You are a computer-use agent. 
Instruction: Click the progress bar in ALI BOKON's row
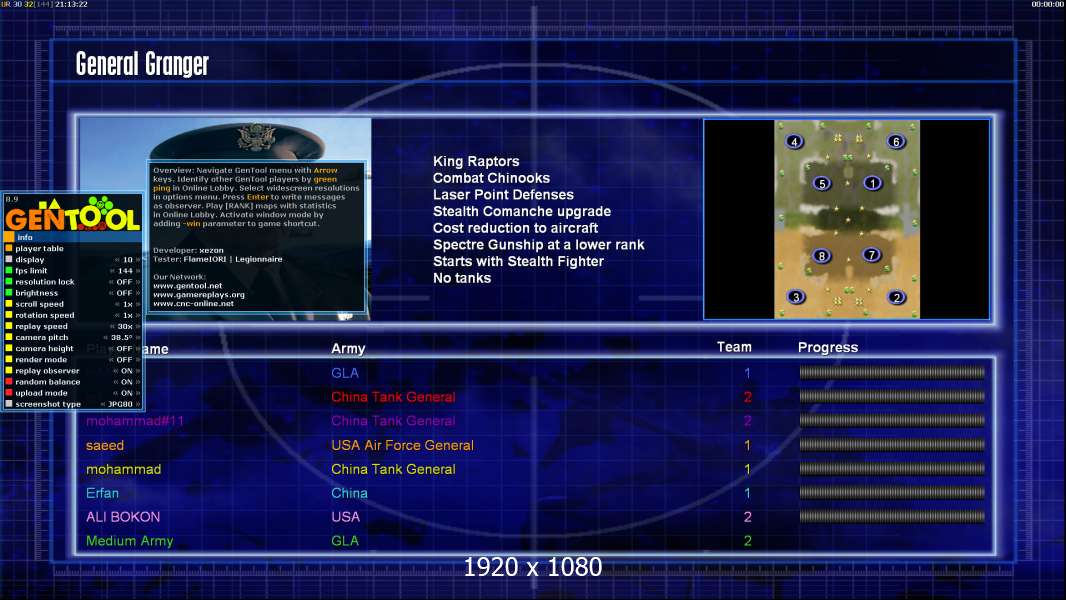click(x=892, y=516)
